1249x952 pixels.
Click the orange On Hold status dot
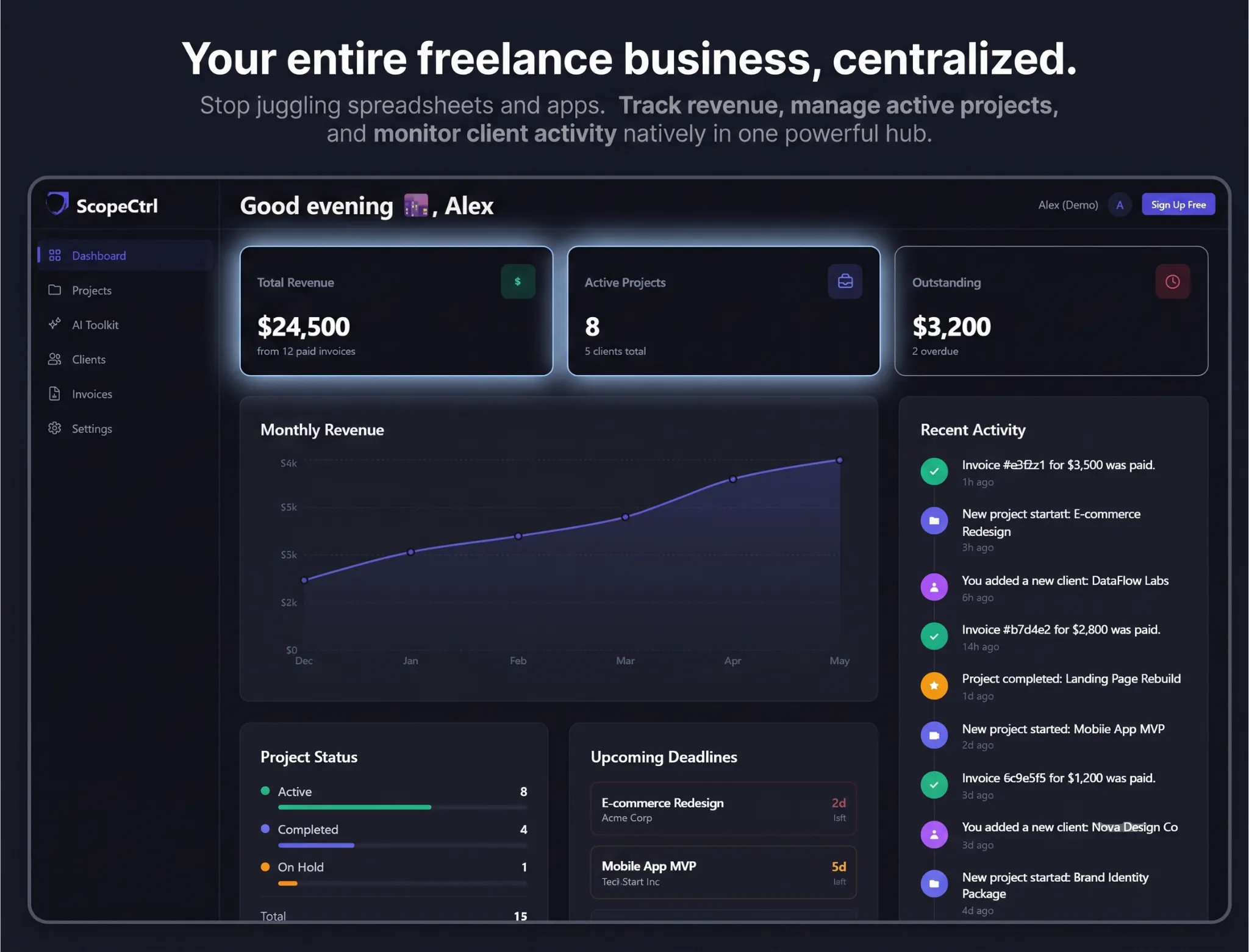tap(265, 867)
